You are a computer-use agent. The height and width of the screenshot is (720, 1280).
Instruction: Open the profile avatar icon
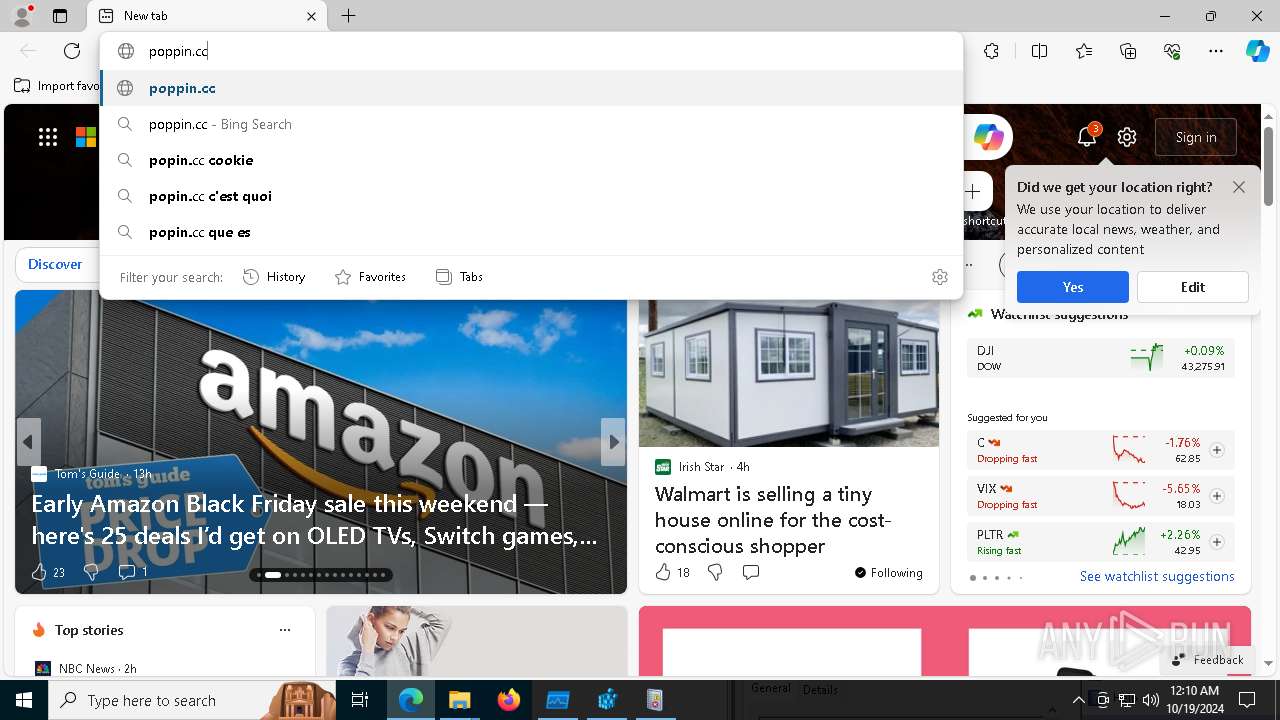pyautogui.click(x=21, y=16)
